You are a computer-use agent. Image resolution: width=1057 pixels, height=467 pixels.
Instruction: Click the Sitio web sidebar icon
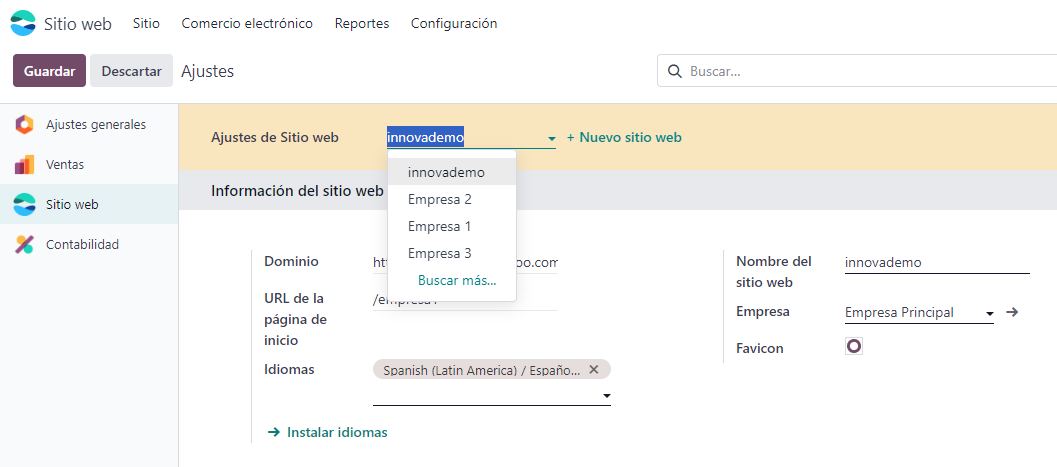24,205
